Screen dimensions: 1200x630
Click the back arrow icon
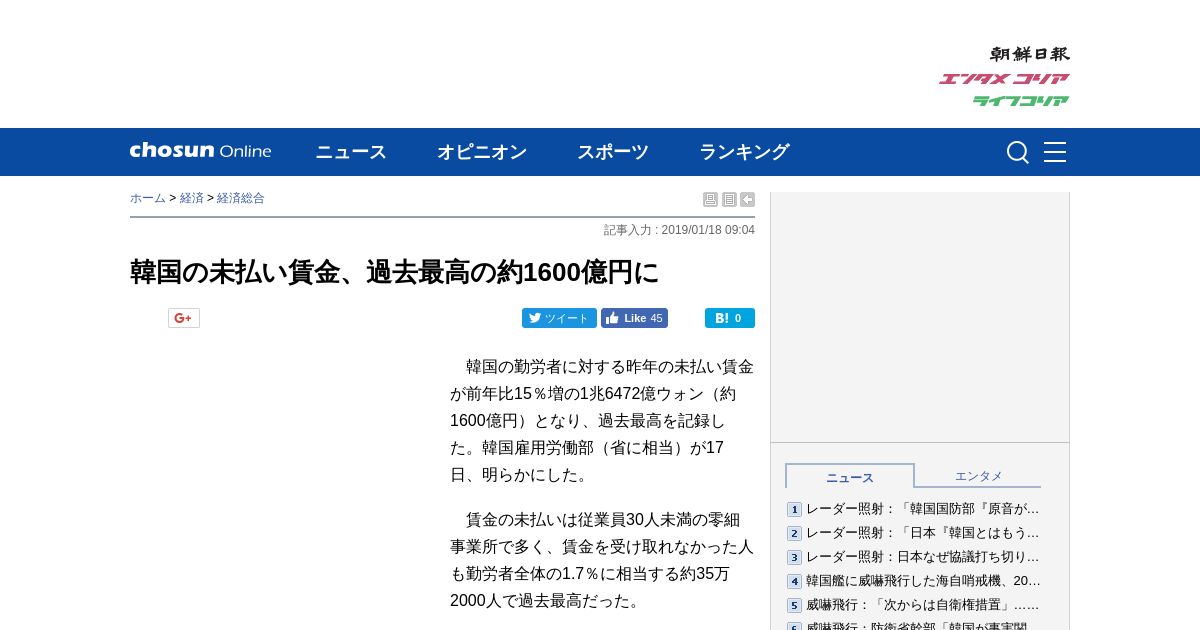coord(747,200)
